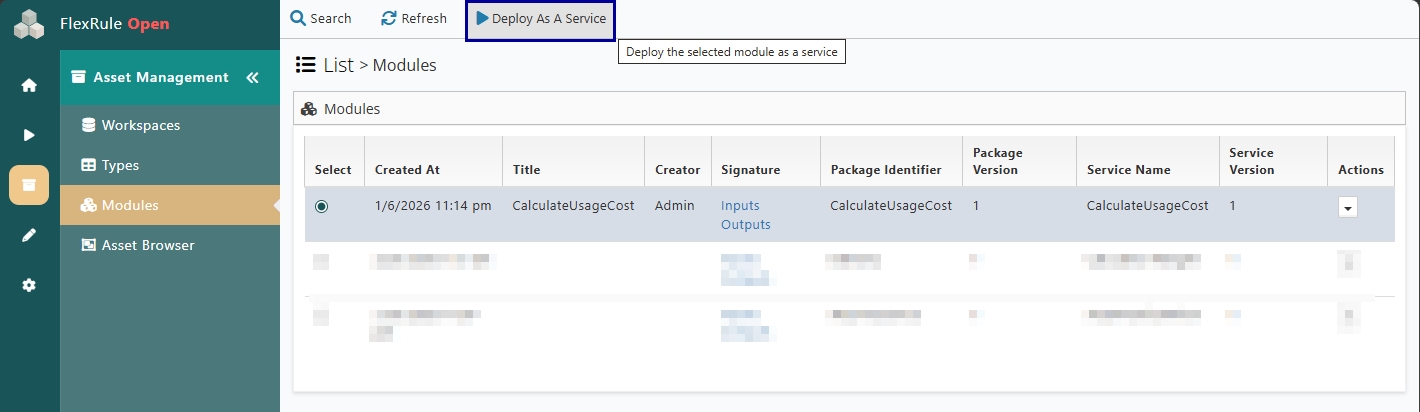Image resolution: width=1420 pixels, height=412 pixels.
Task: Collapse the Asset Management side panel
Action: pyautogui.click(x=252, y=77)
